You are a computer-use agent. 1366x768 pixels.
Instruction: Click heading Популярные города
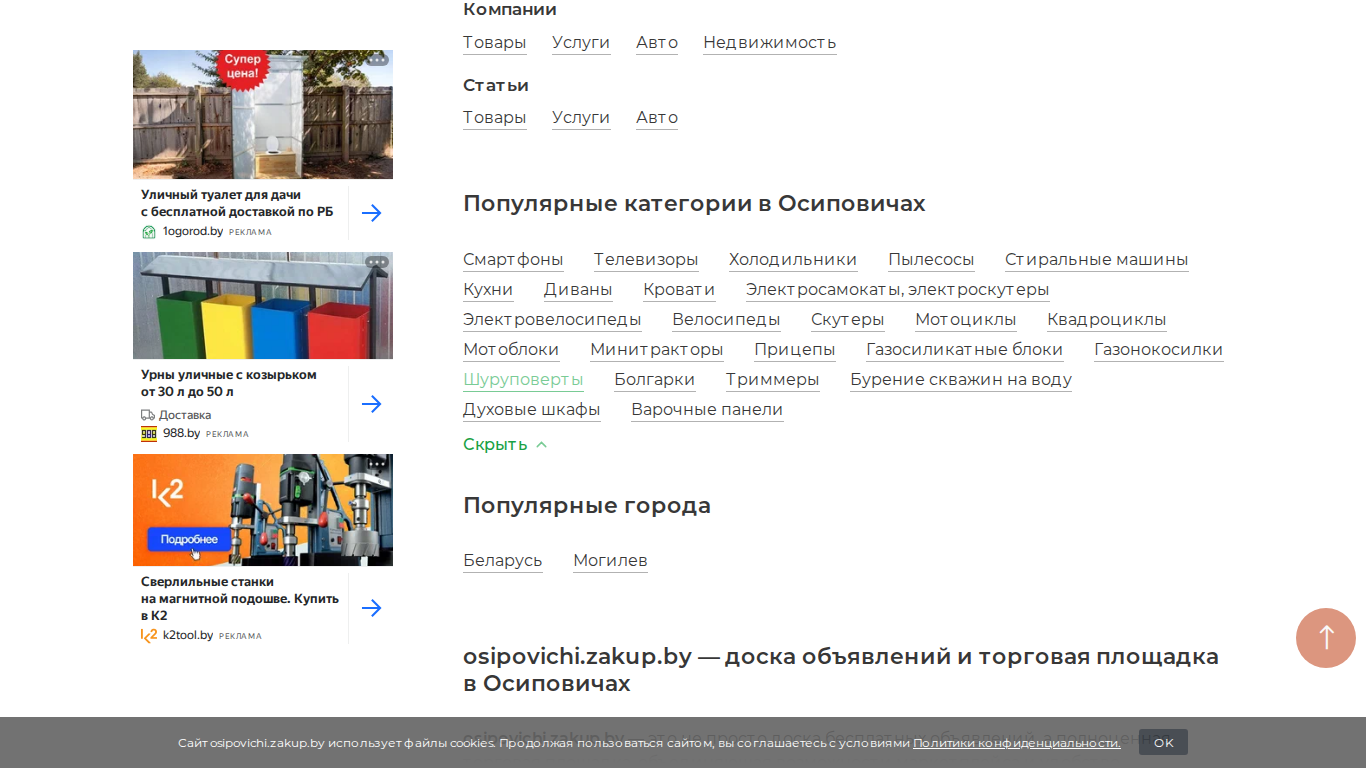point(587,506)
